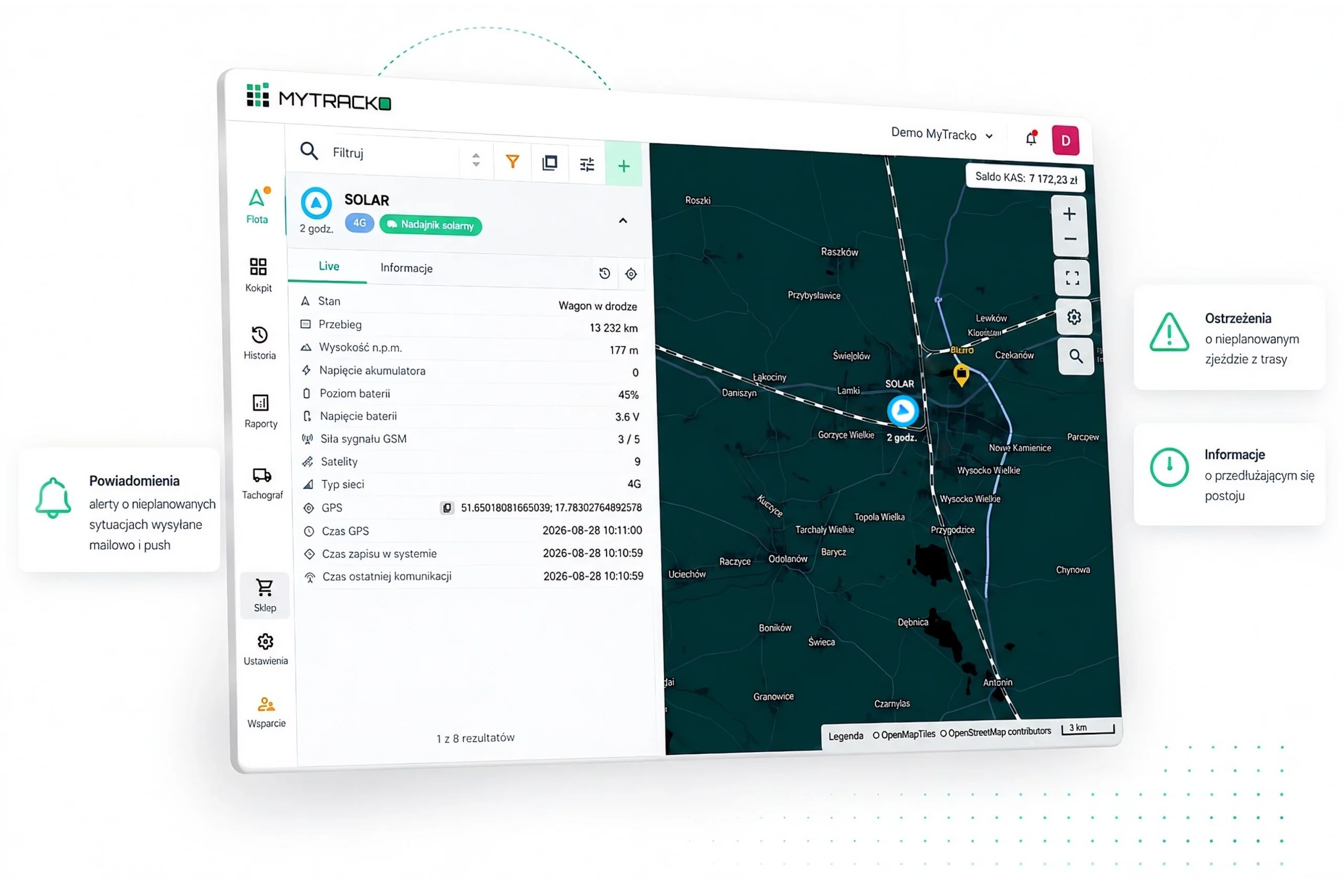Open map settings gear
1344x896 pixels.
point(1074,317)
